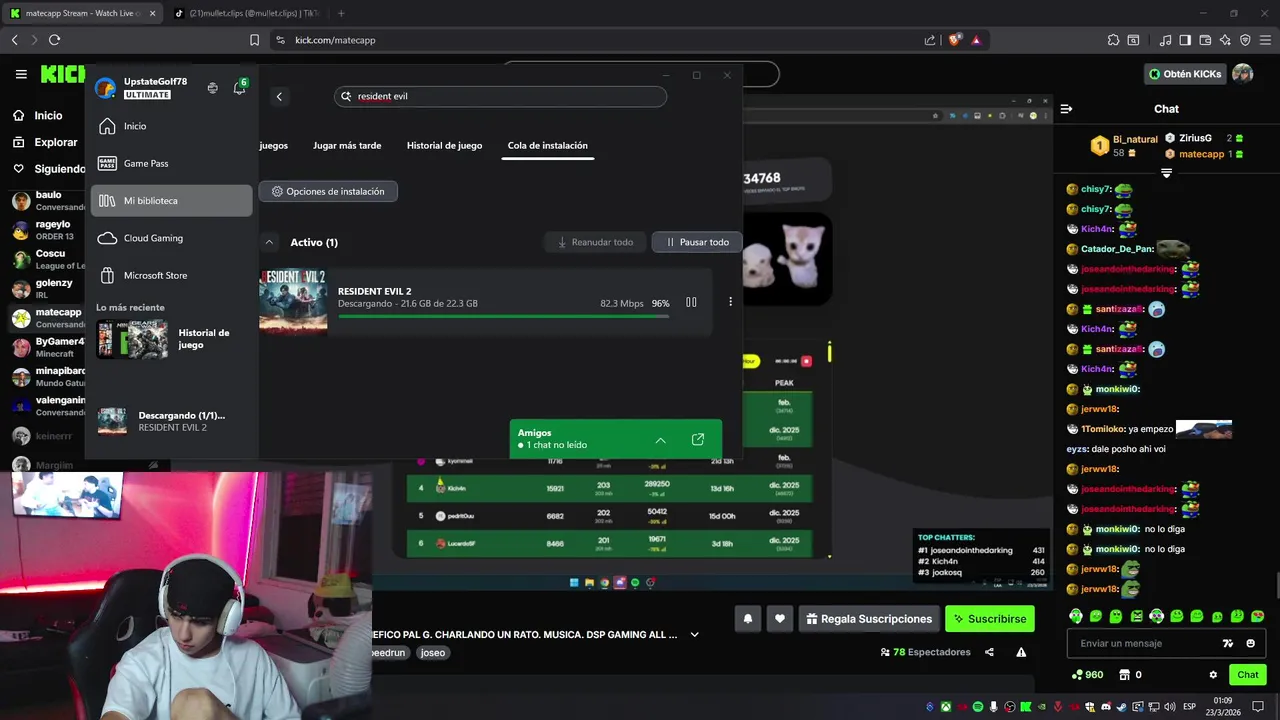The height and width of the screenshot is (720, 1280).
Task: Open Spotify in system tray
Action: tap(978, 707)
